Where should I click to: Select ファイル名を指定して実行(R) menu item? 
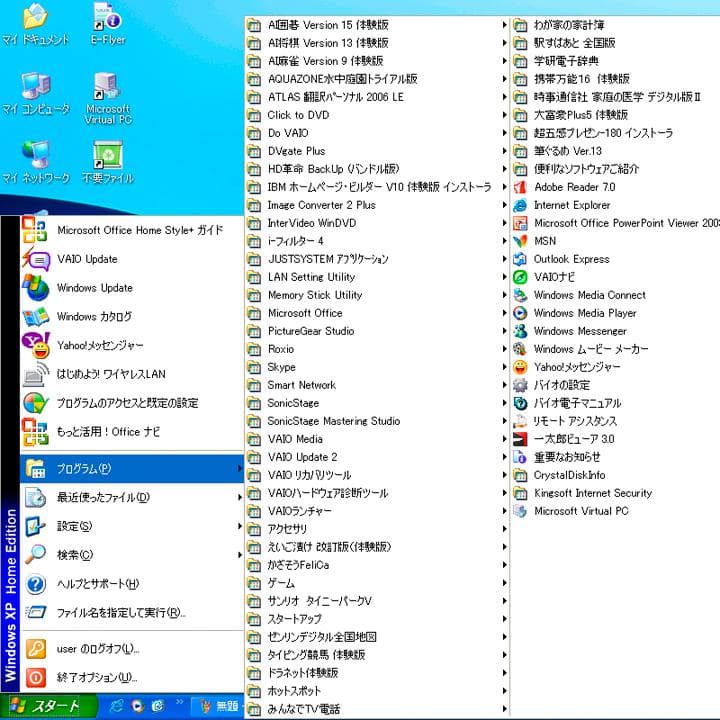[132, 613]
